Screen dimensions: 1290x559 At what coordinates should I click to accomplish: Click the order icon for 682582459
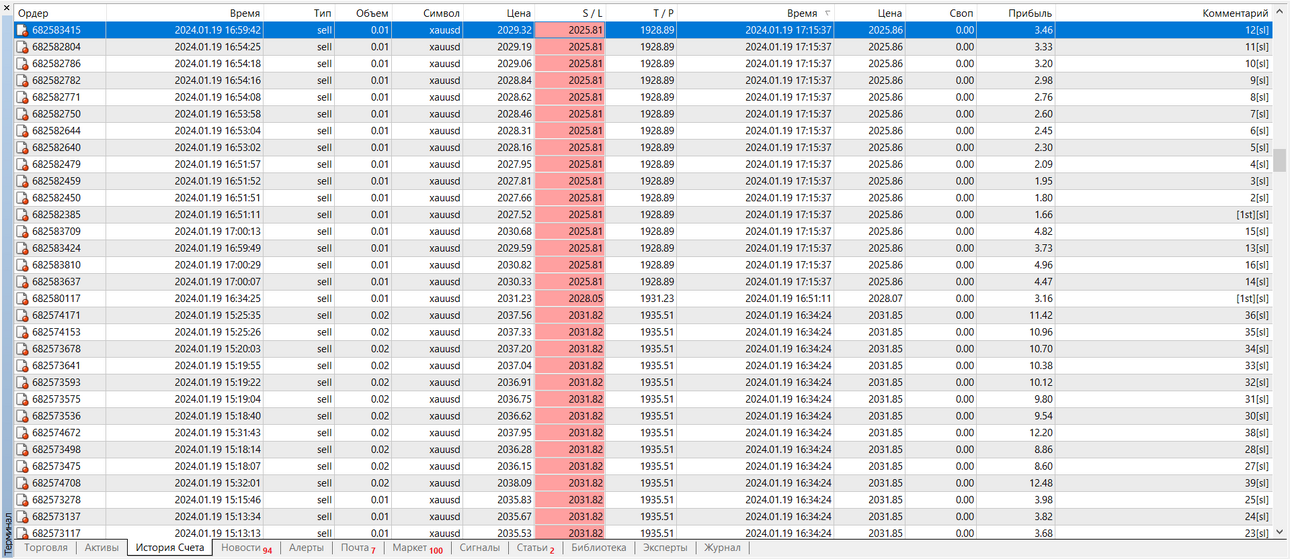click(22, 181)
